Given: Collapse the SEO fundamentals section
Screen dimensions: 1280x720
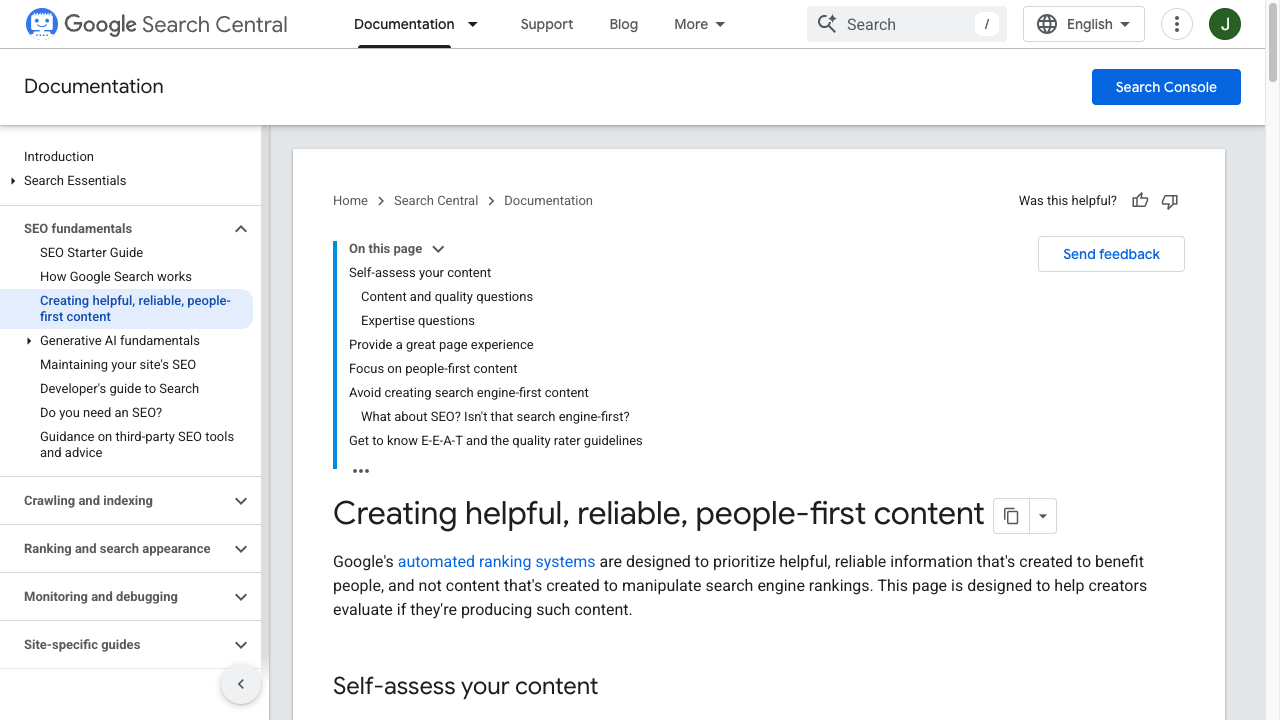Looking at the screenshot, I should click(x=241, y=229).
